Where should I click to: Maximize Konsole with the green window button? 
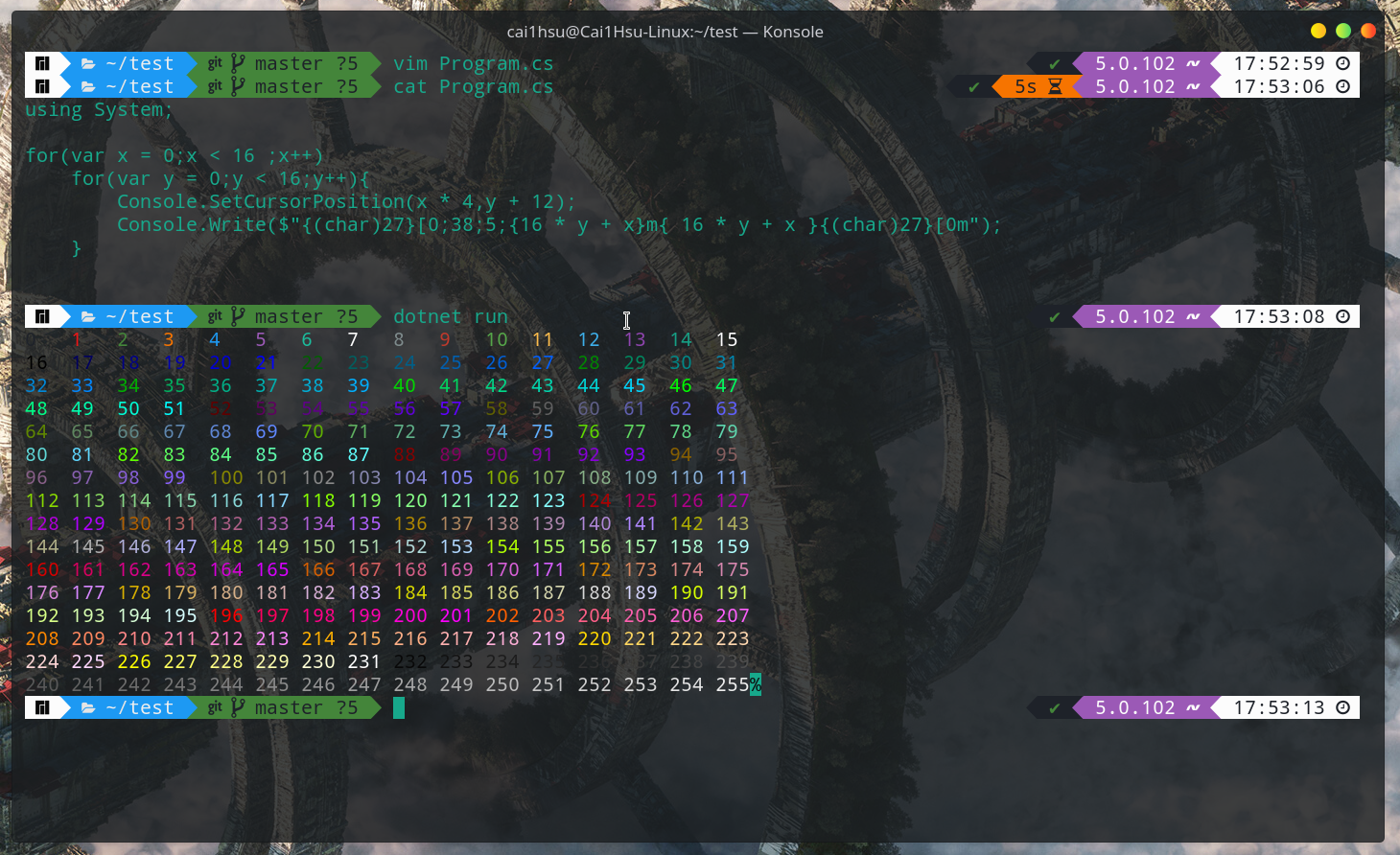(1343, 31)
